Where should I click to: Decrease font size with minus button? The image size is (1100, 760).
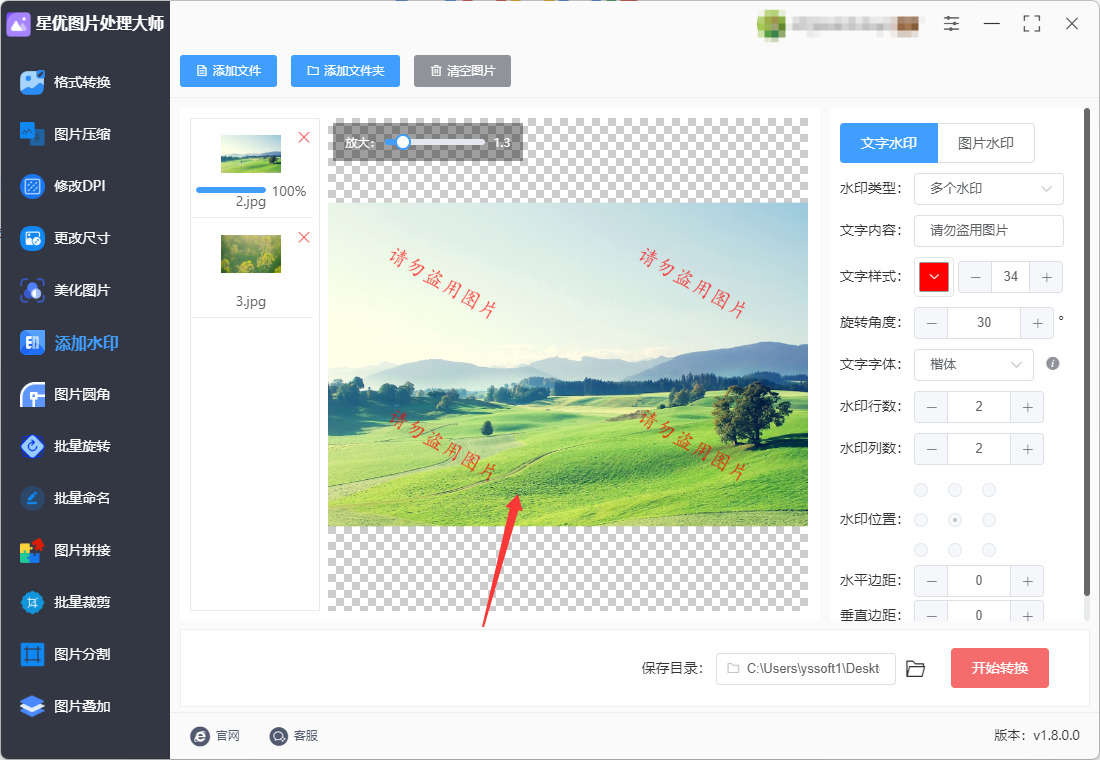tap(975, 277)
